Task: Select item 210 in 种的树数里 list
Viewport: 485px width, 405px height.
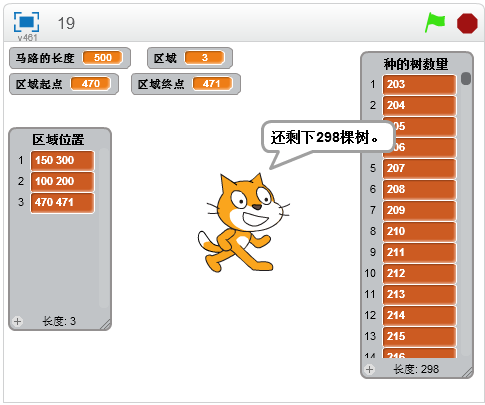Action: coord(419,231)
